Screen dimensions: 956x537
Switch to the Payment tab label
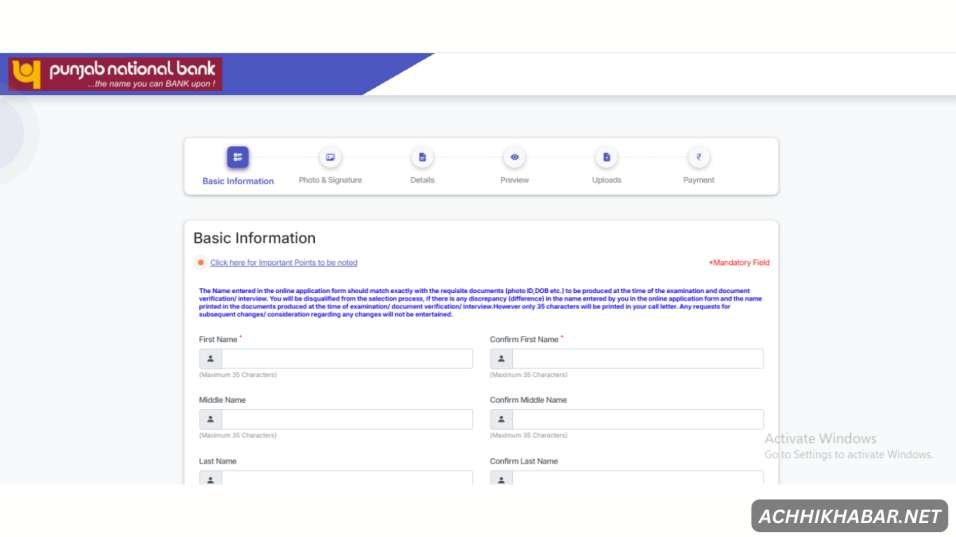pyautogui.click(x=698, y=180)
